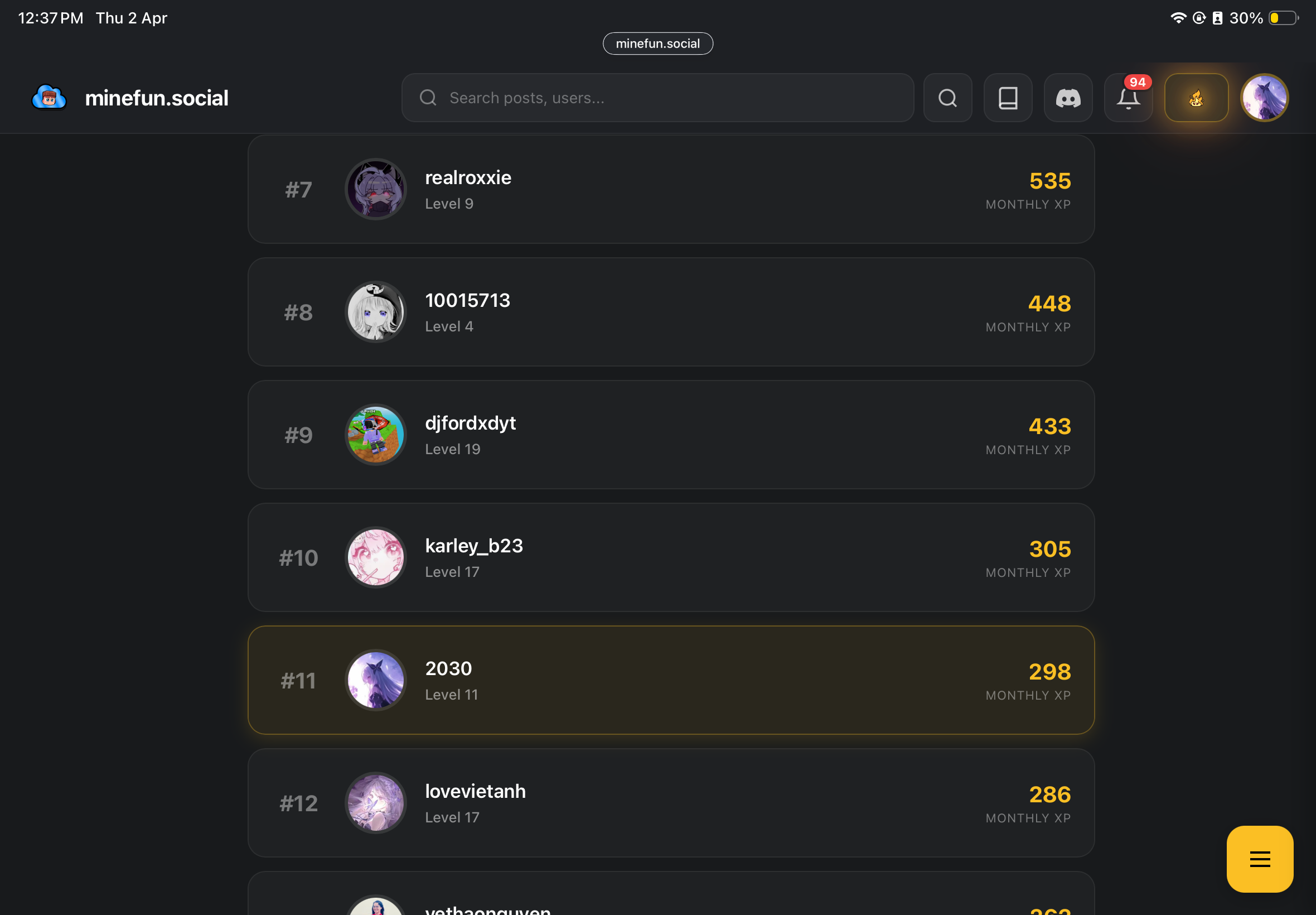Click the flame streak icon button
This screenshot has width=1316, height=915.
pyautogui.click(x=1196, y=98)
